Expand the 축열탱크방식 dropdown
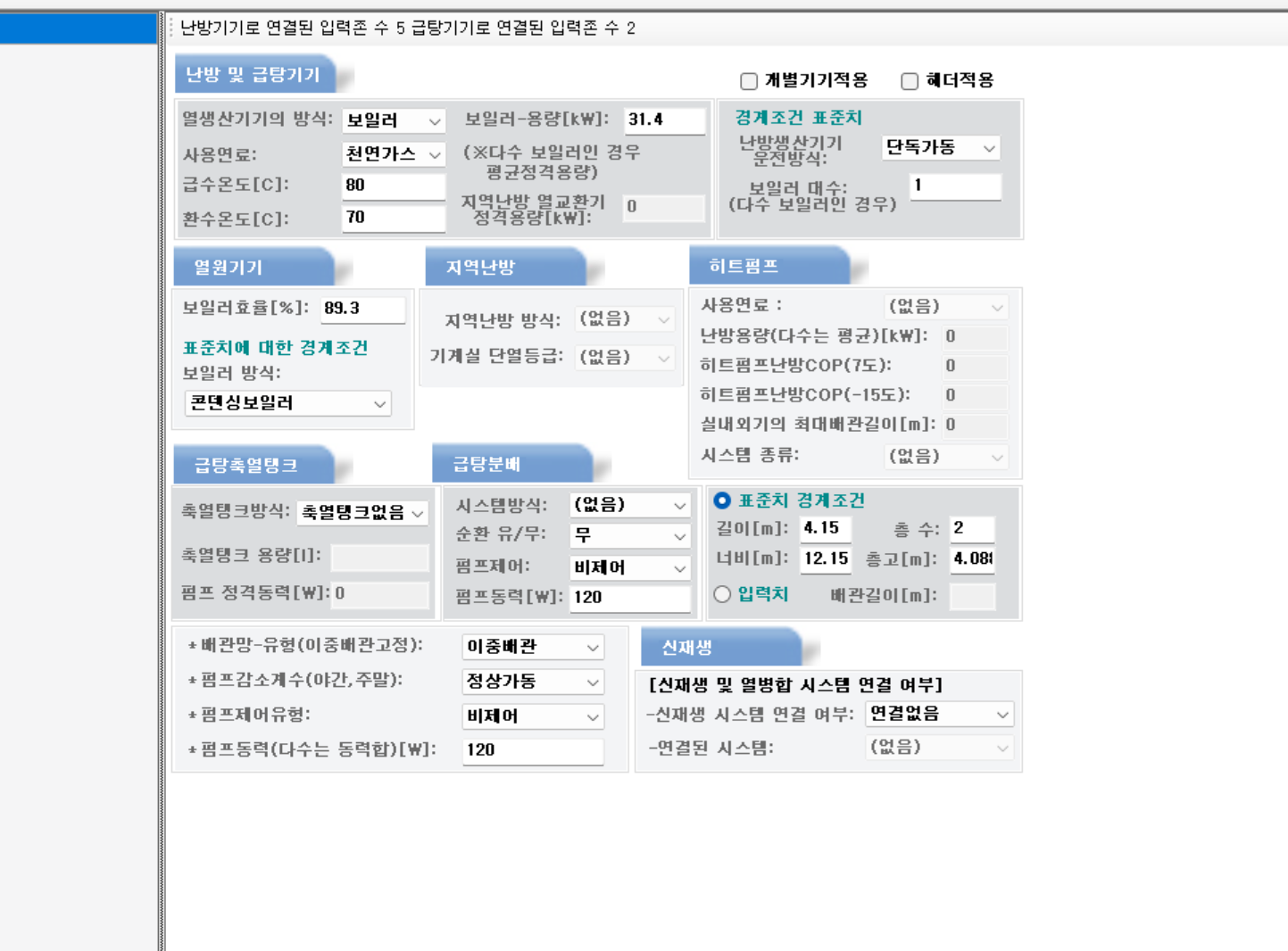 click(361, 513)
